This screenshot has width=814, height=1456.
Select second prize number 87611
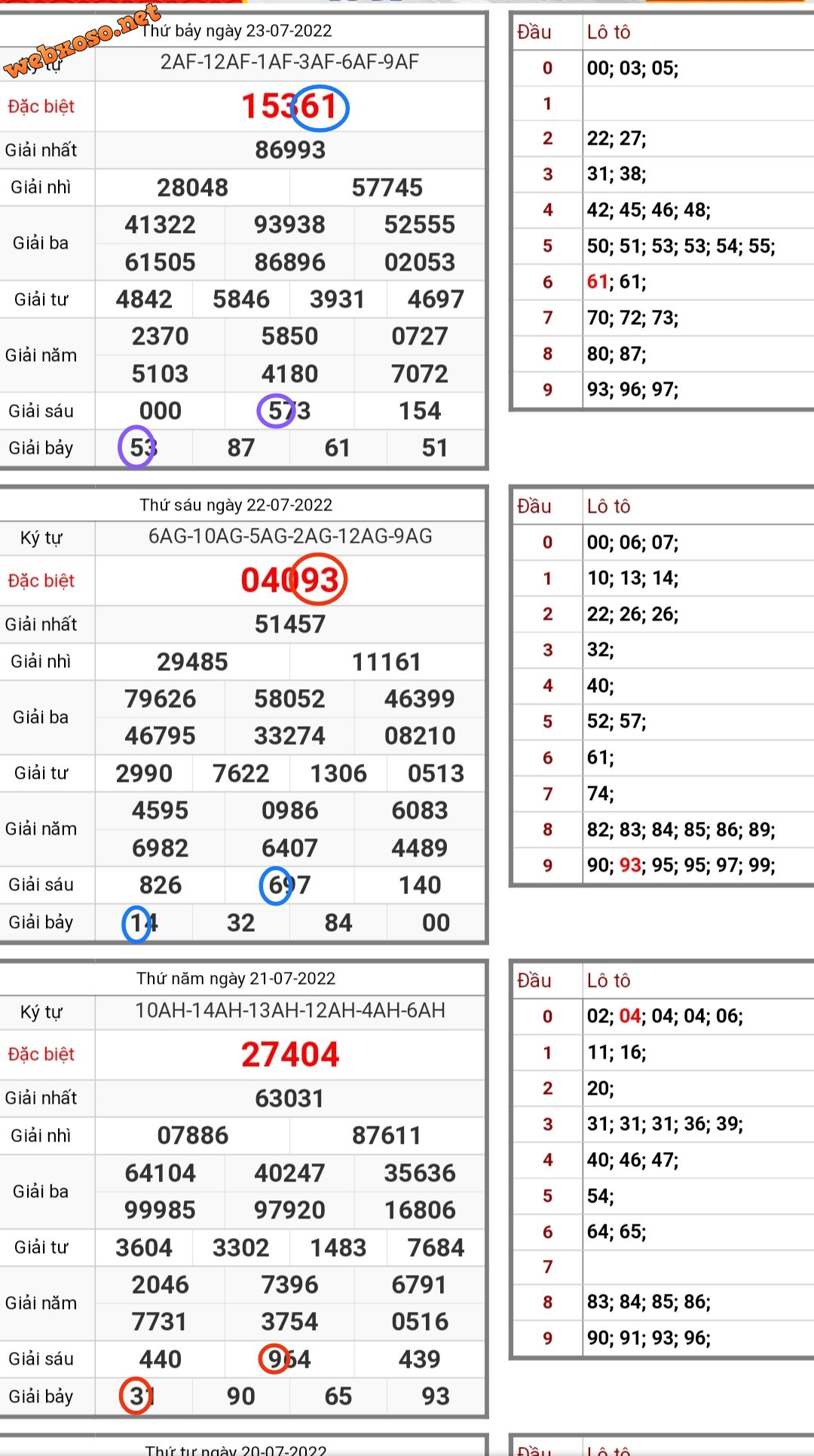point(387,1136)
